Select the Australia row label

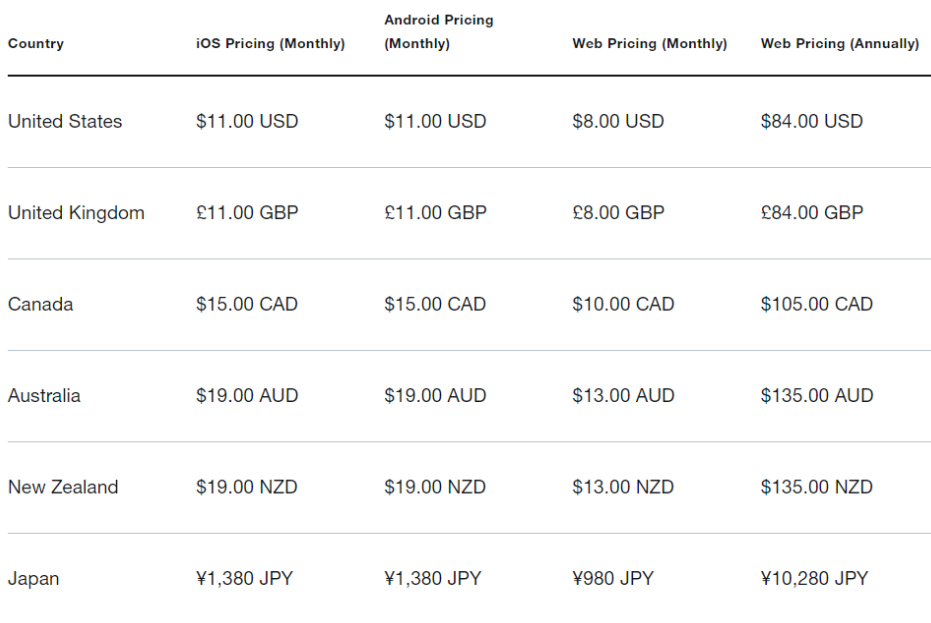pos(44,396)
